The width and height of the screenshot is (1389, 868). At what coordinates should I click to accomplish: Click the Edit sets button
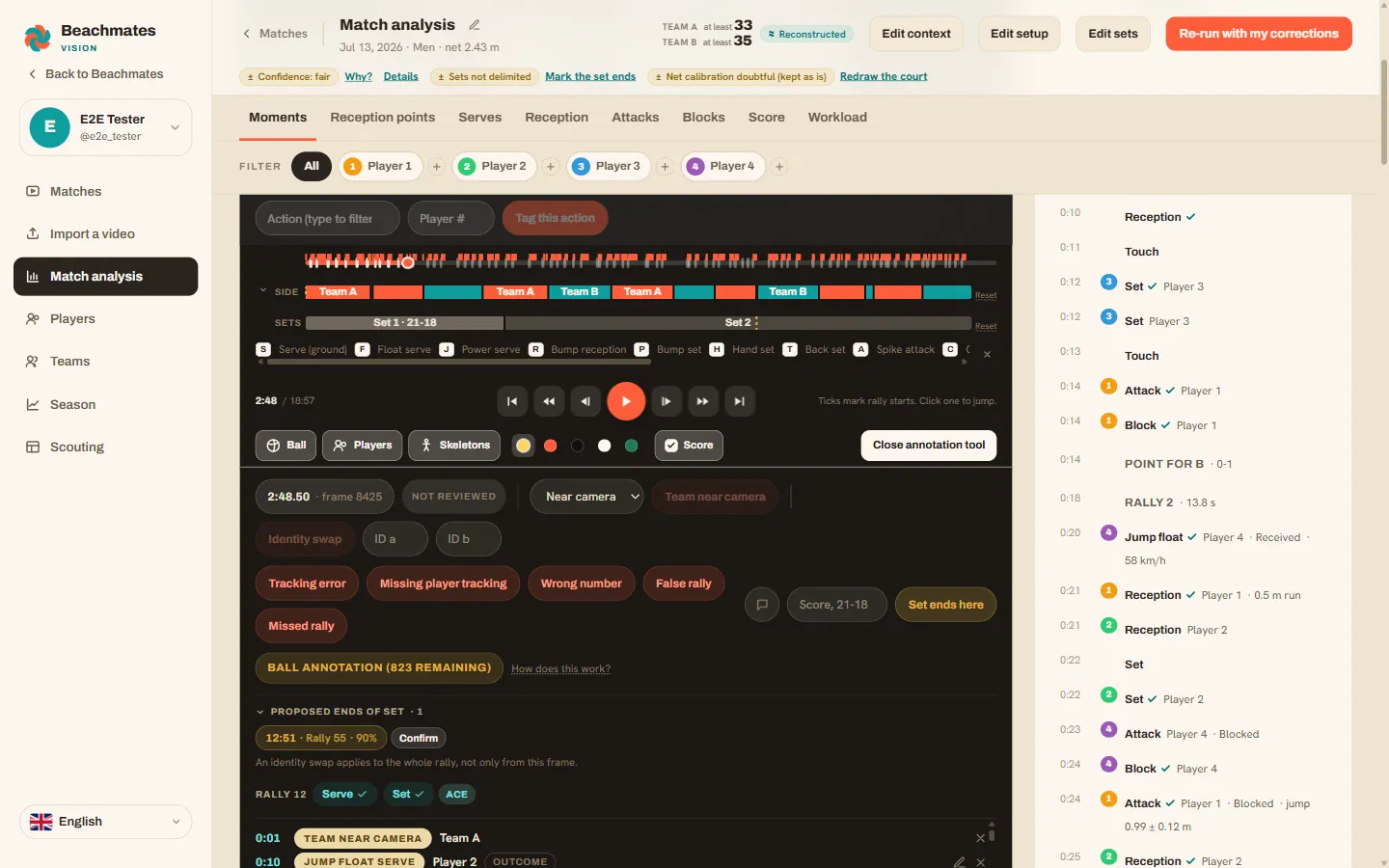[1113, 34]
